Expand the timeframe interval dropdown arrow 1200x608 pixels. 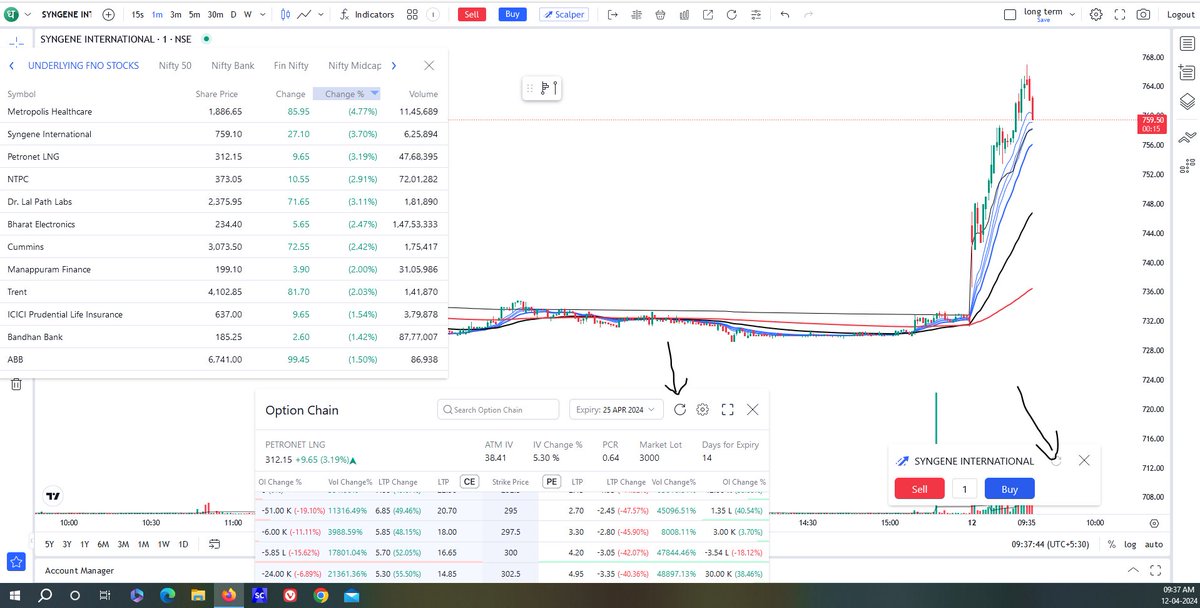263,15
